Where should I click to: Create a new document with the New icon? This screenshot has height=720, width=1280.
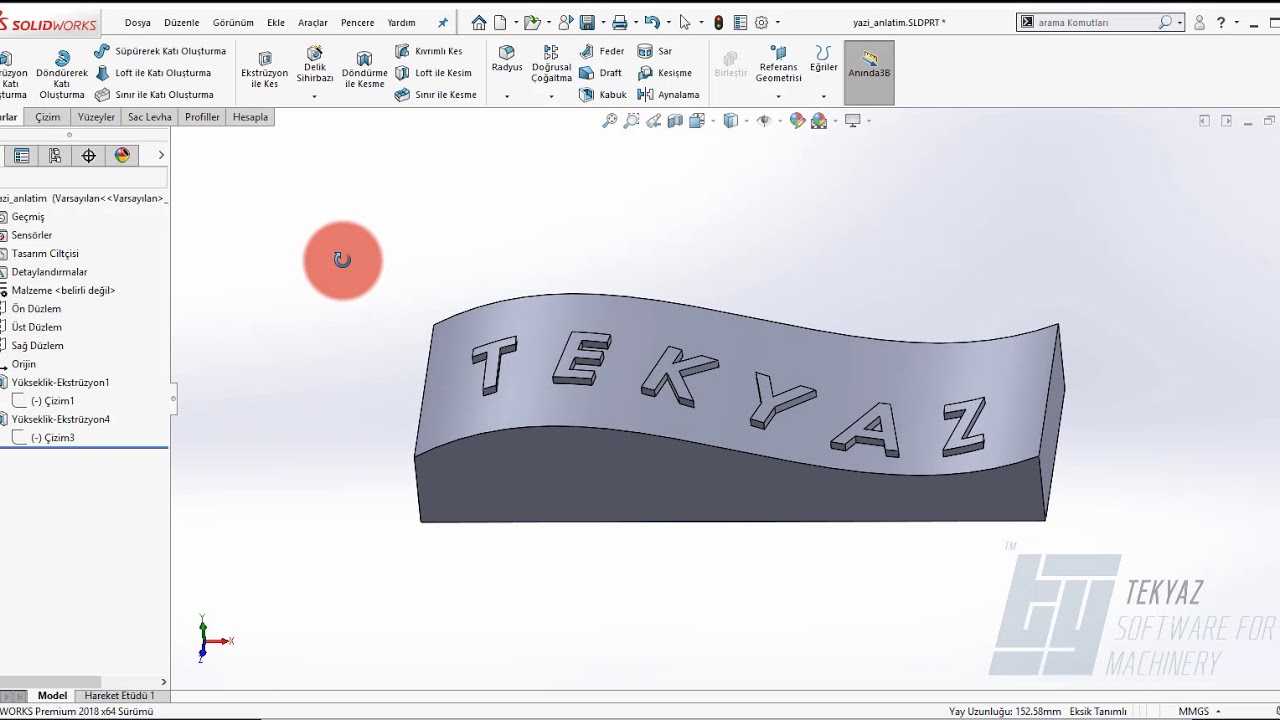pyautogui.click(x=500, y=22)
